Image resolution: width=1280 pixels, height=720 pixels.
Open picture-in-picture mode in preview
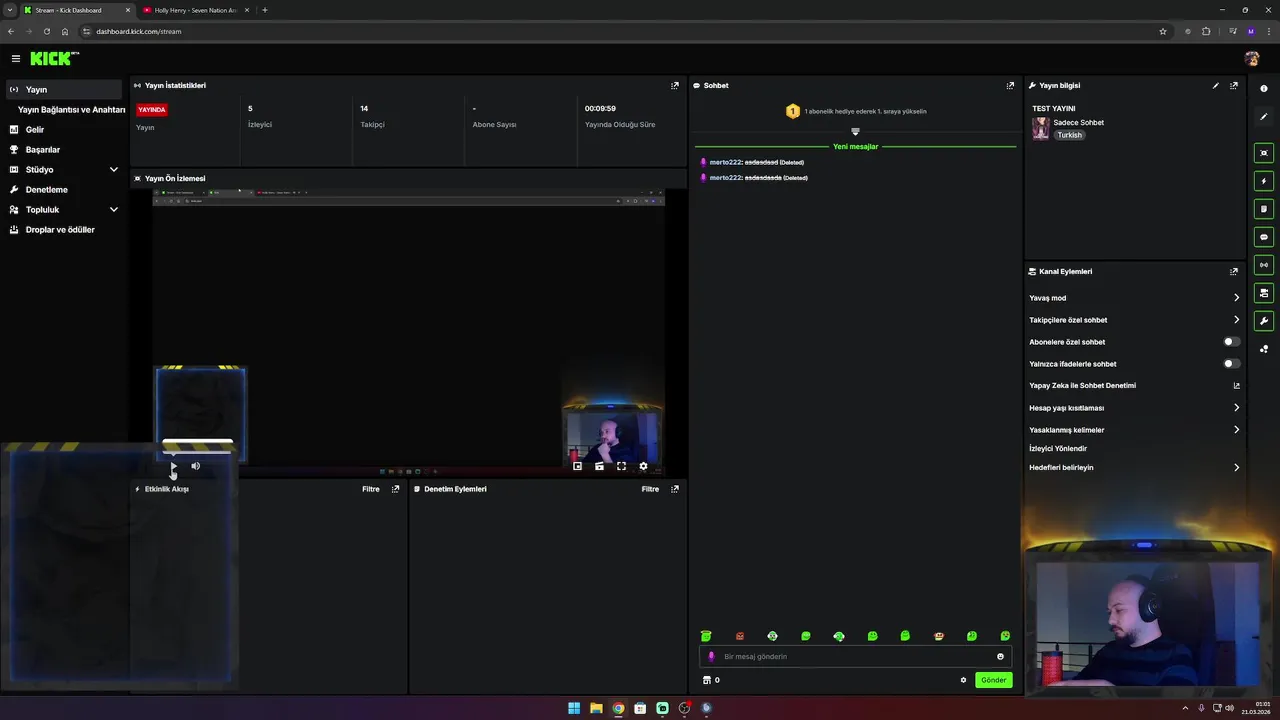pyautogui.click(x=577, y=466)
